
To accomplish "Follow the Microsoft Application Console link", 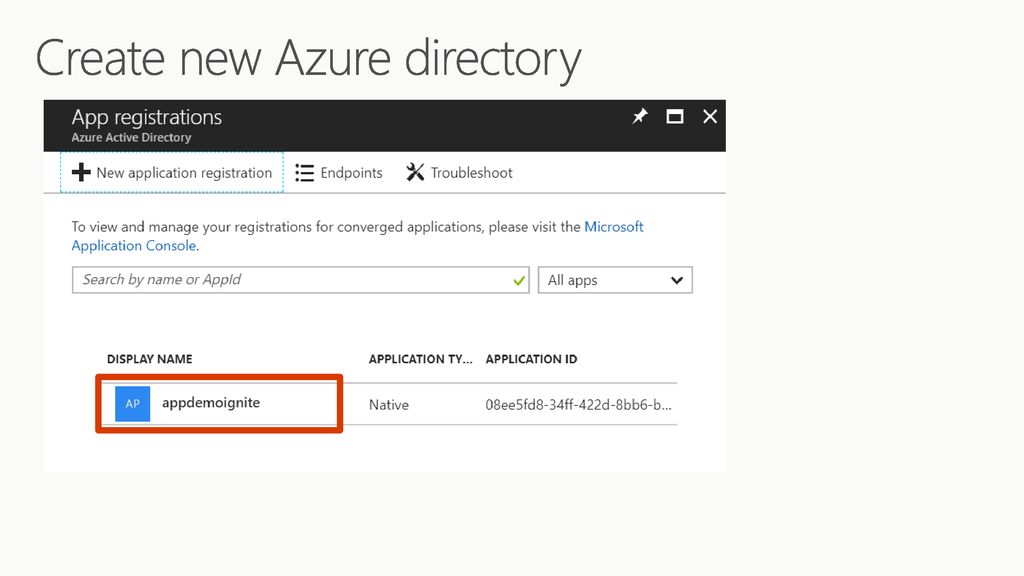I will [357, 236].
